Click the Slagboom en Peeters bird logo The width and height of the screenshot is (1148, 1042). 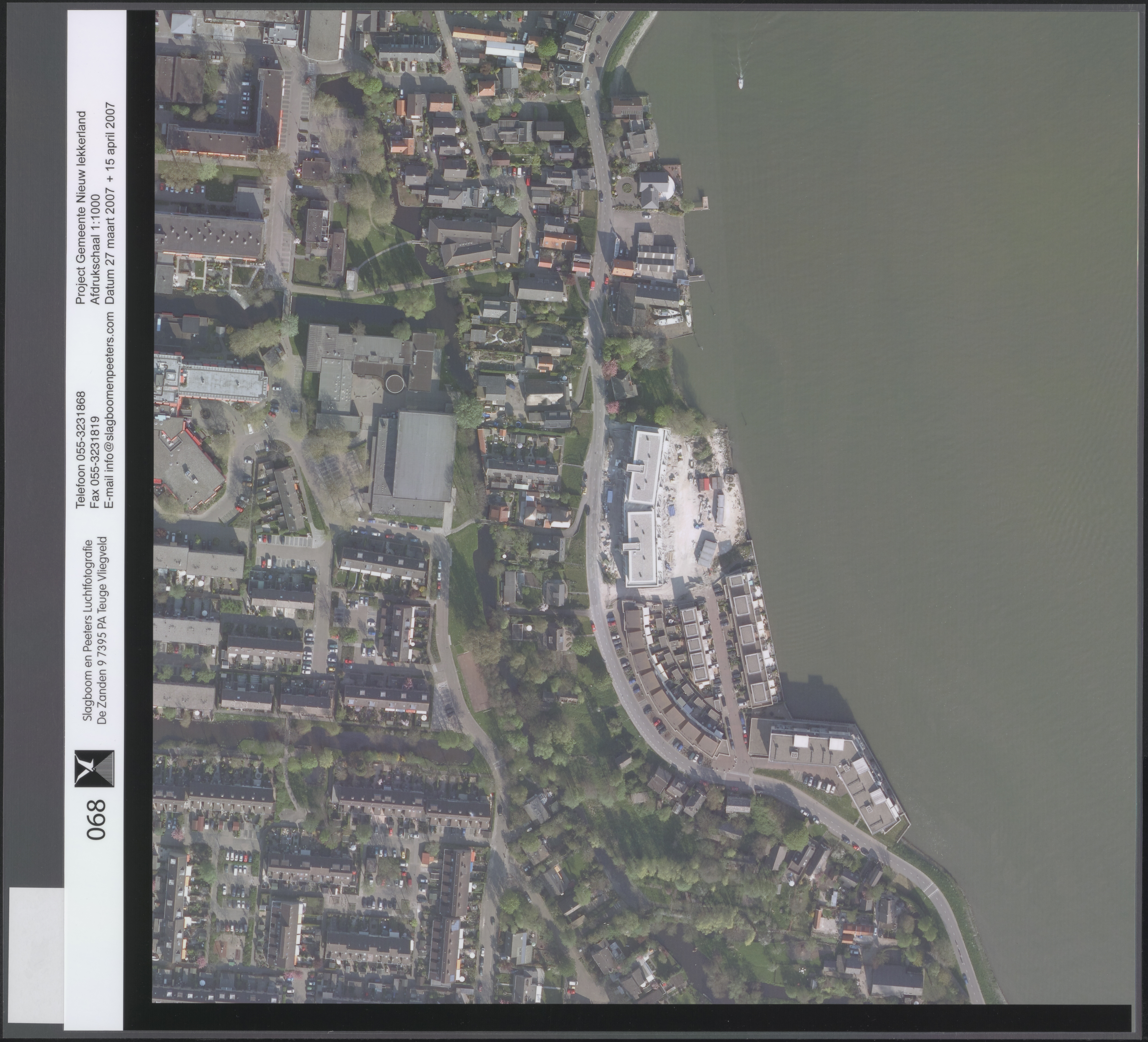point(94,769)
